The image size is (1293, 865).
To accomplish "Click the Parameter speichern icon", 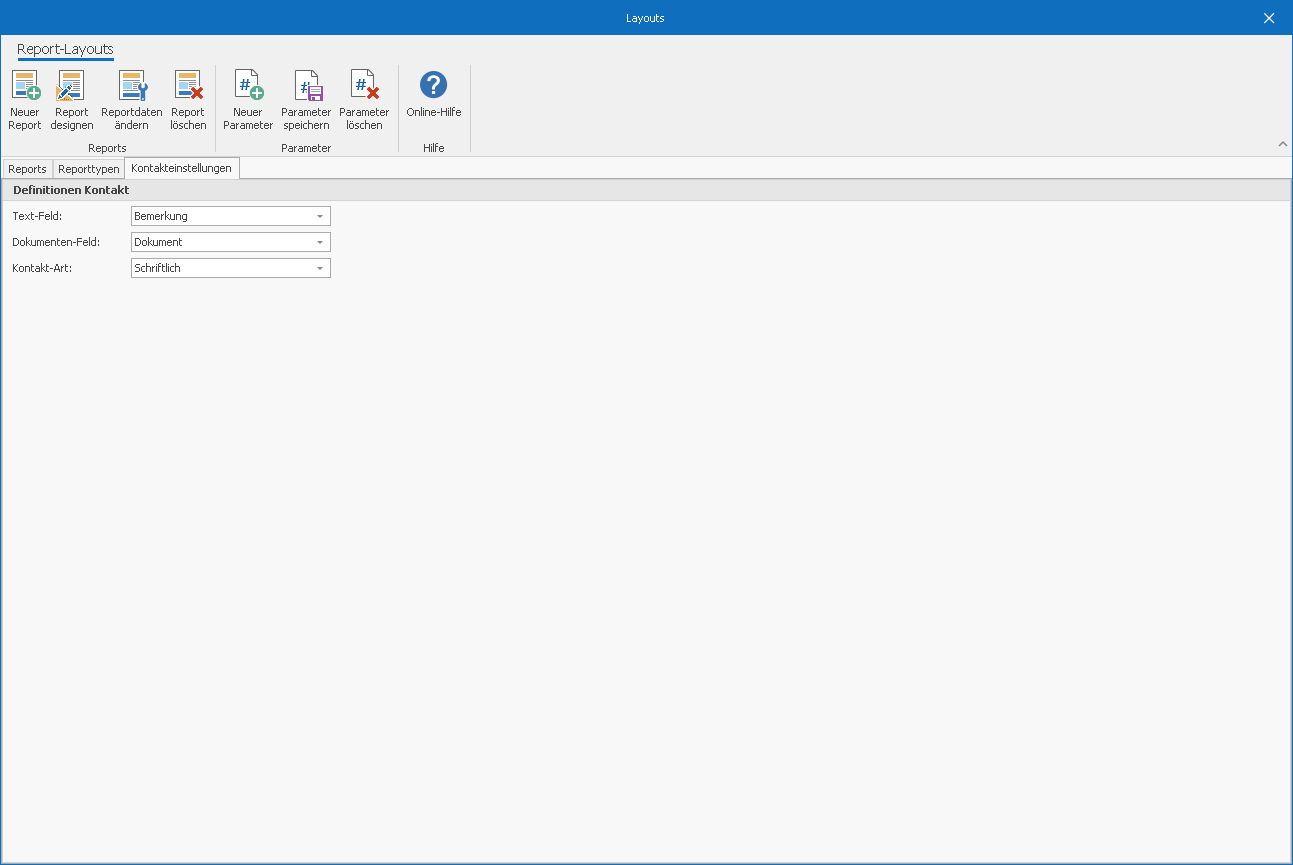I will point(306,87).
